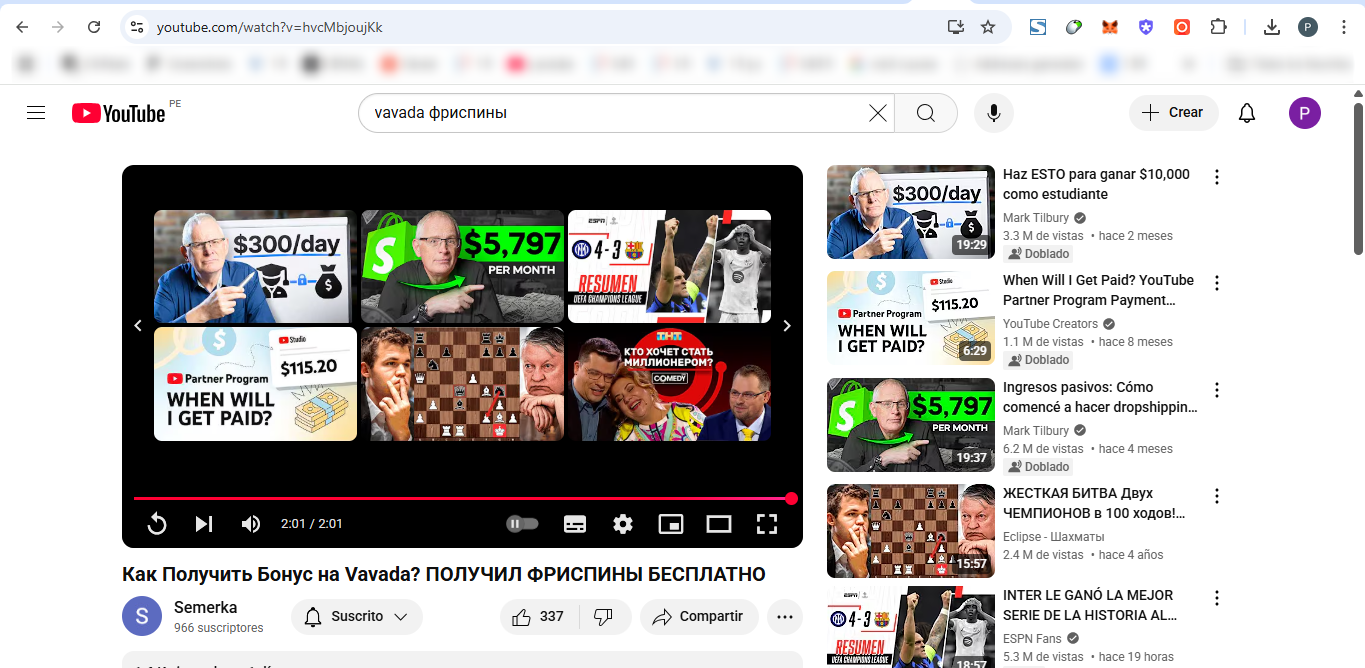Open YouTube Creators channel in sidebar

1050,324
